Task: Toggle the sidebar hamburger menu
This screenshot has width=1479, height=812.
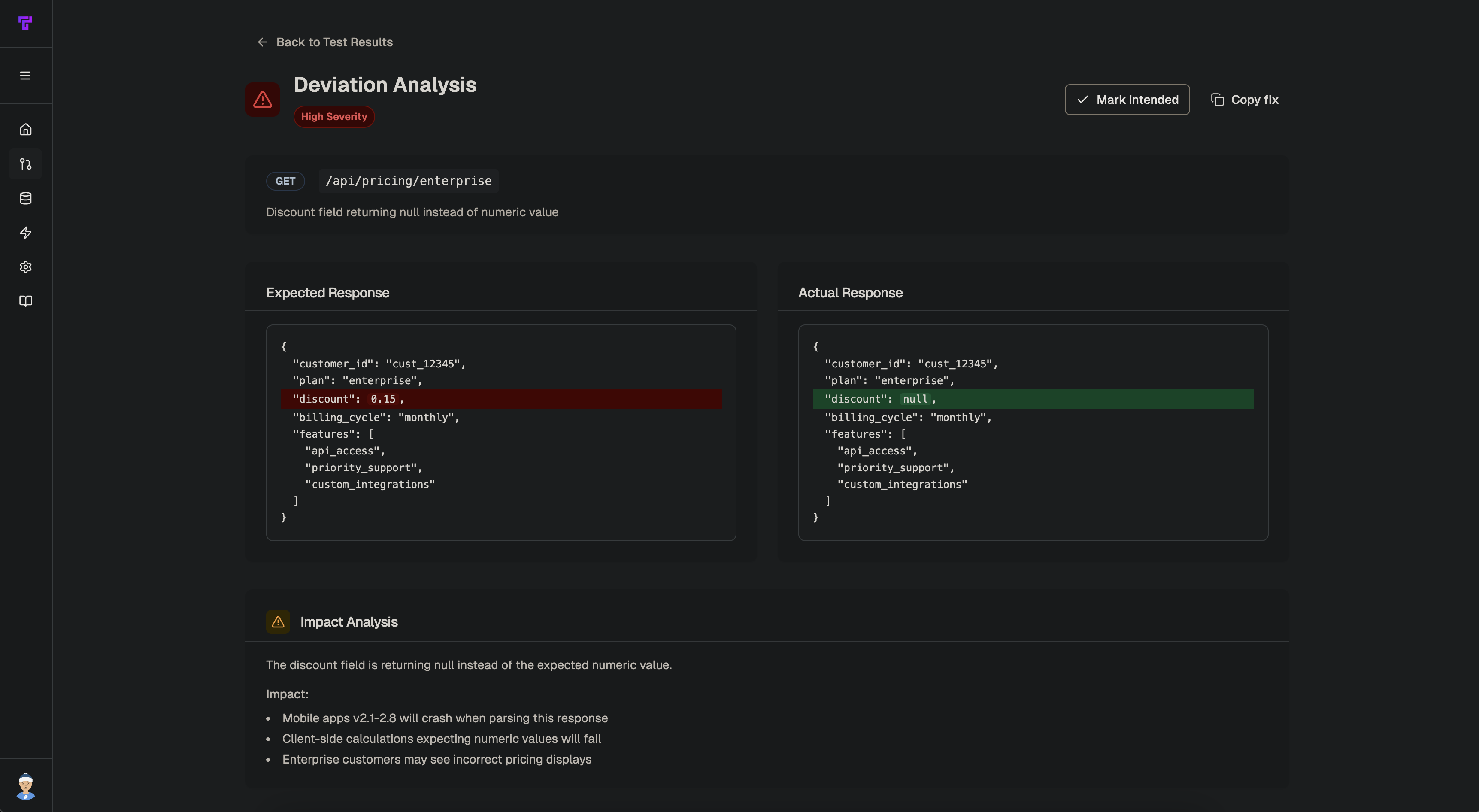Action: pyautogui.click(x=25, y=75)
